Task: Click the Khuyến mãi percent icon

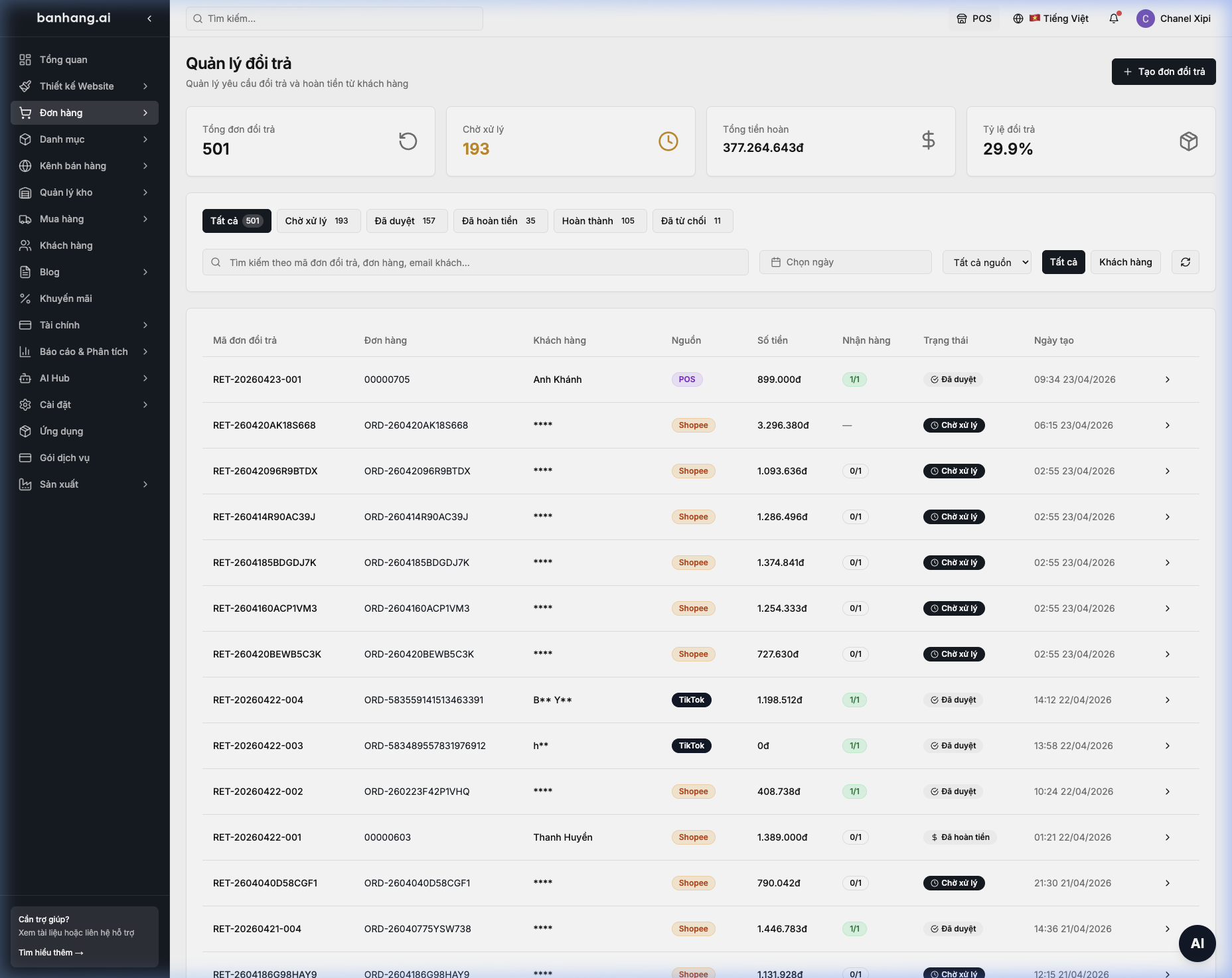Action: coord(25,299)
